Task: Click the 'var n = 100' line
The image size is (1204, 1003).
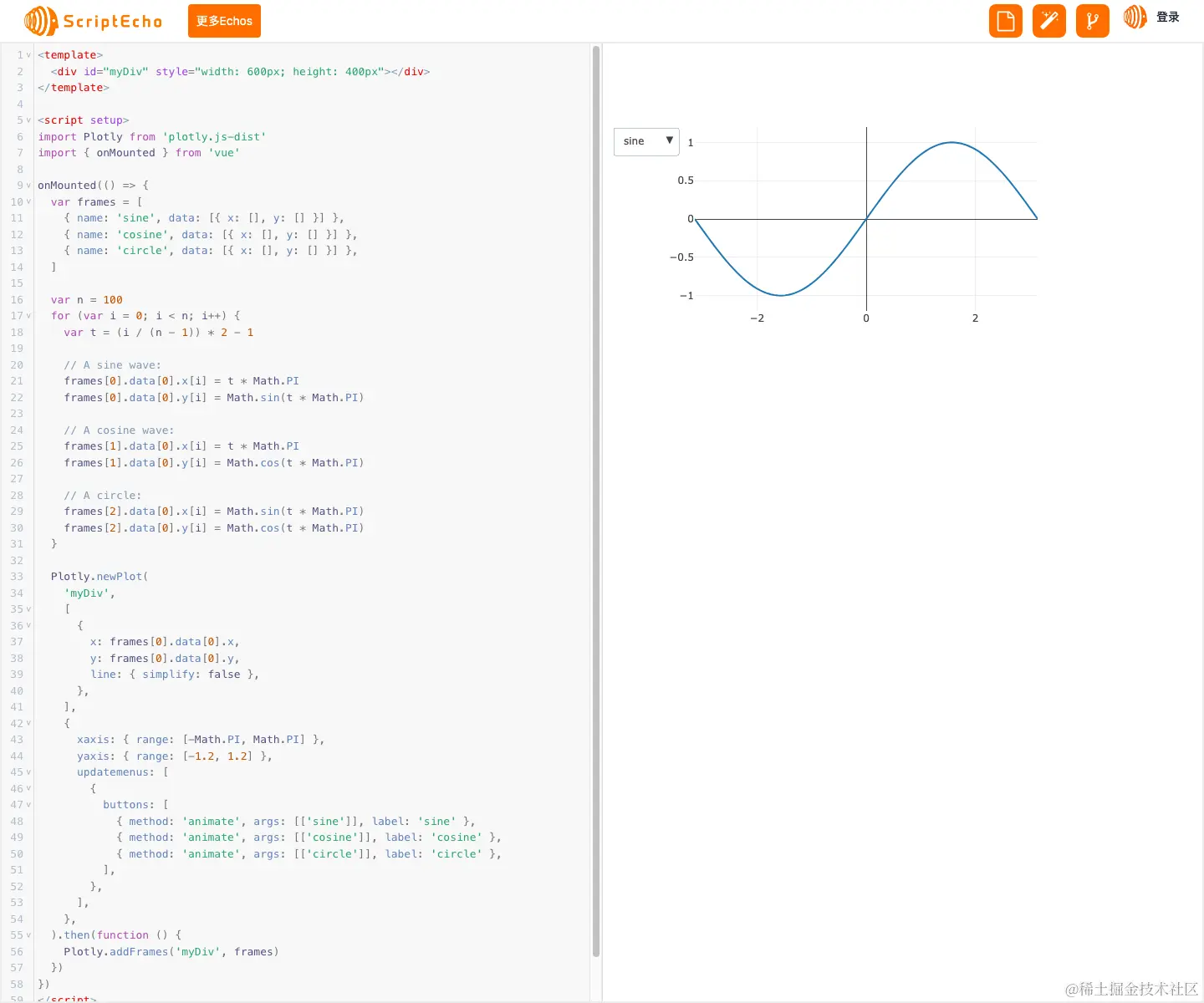Action: (87, 300)
